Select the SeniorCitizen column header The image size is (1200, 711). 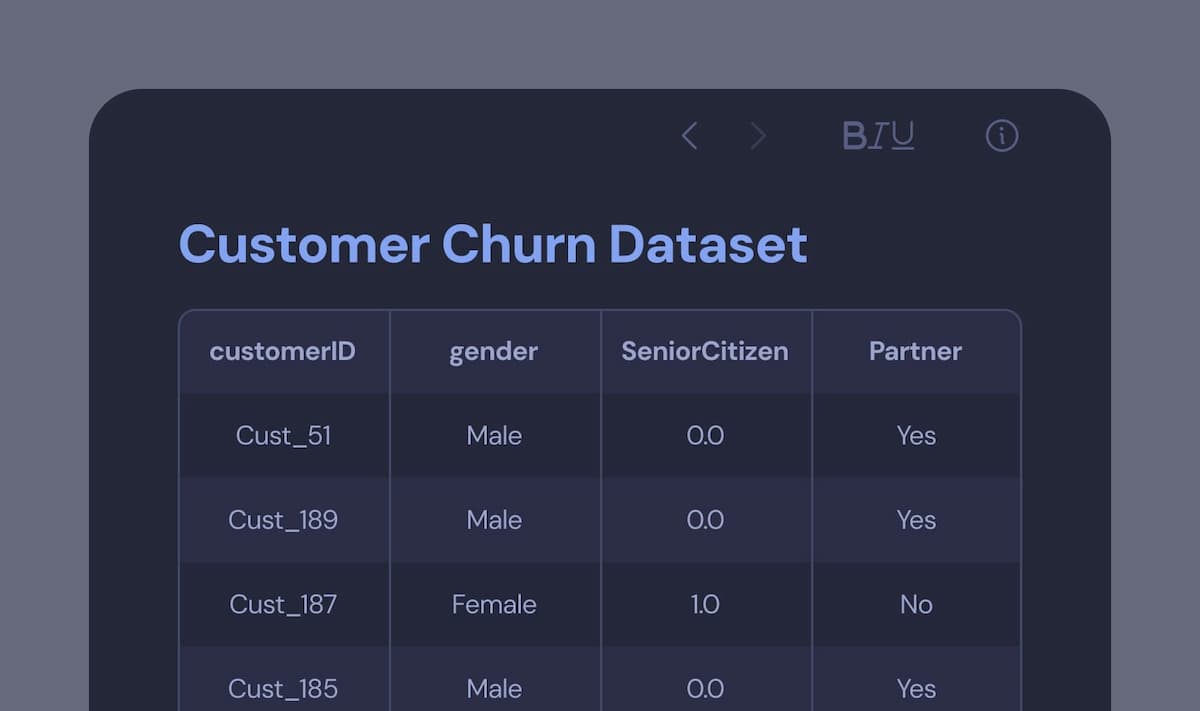(705, 352)
